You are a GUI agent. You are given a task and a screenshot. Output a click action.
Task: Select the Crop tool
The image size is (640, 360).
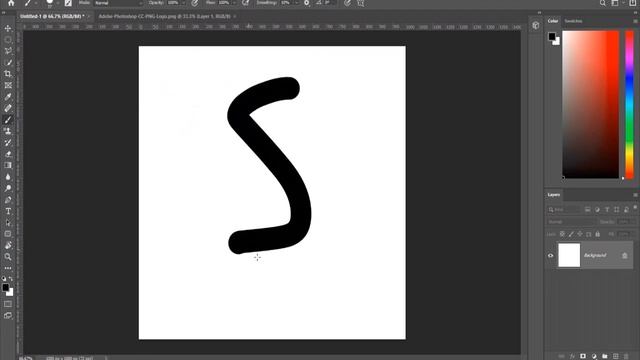8,74
